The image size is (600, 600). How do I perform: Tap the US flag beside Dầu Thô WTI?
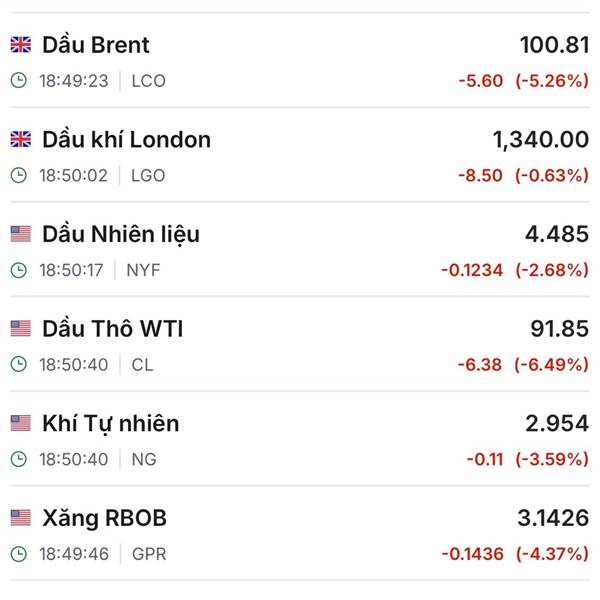(21, 329)
